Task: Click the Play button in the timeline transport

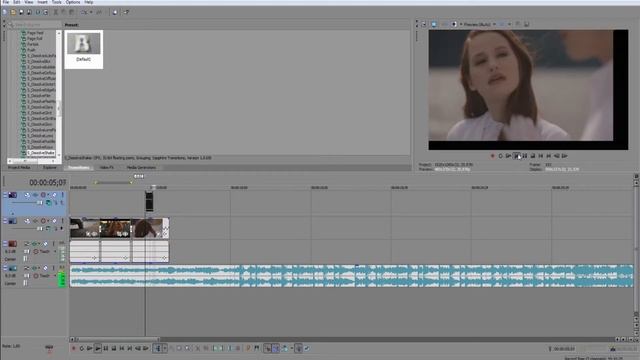Action: pyautogui.click(x=98, y=349)
